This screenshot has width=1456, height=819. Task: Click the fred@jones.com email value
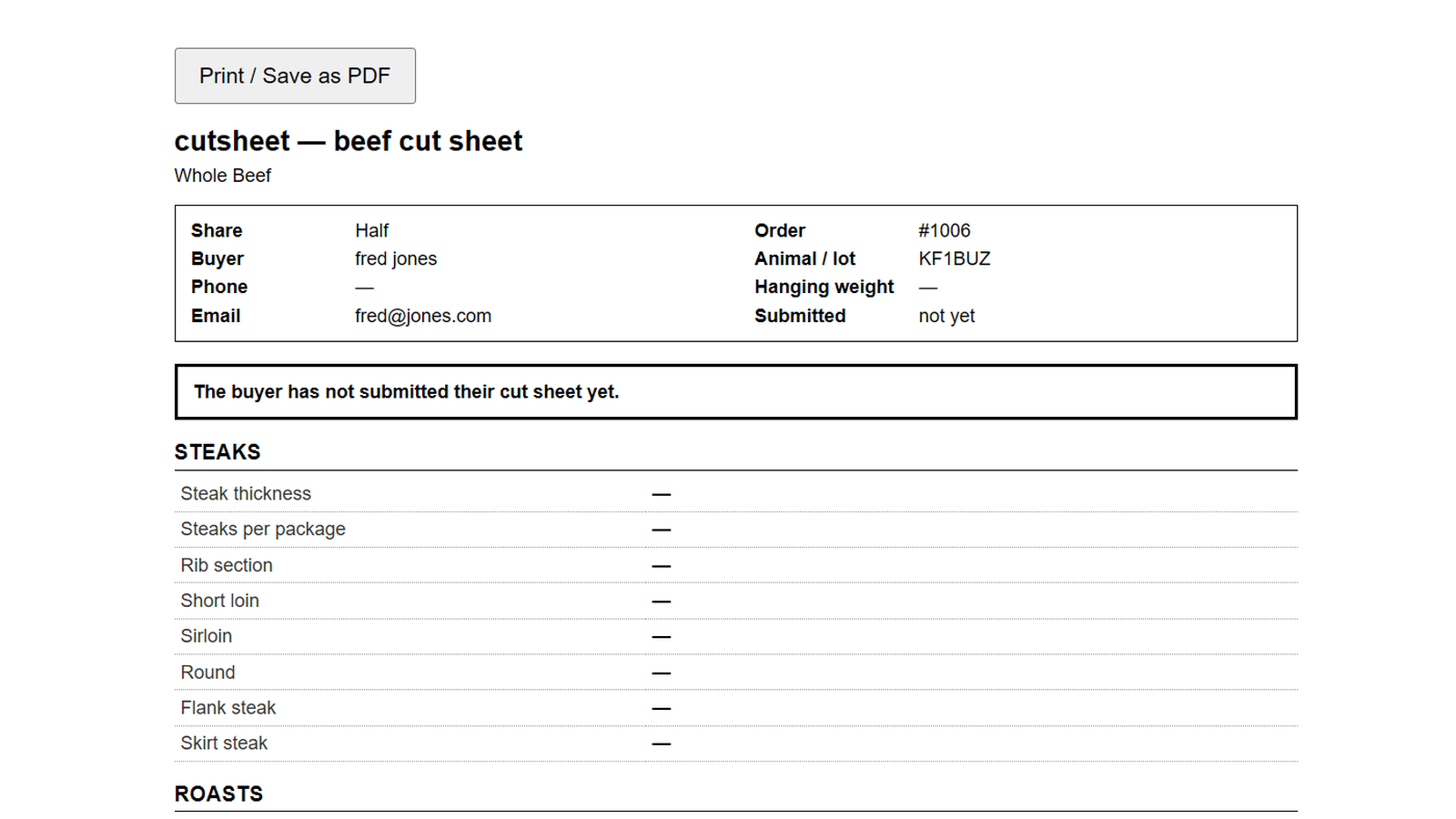pyautogui.click(x=423, y=316)
